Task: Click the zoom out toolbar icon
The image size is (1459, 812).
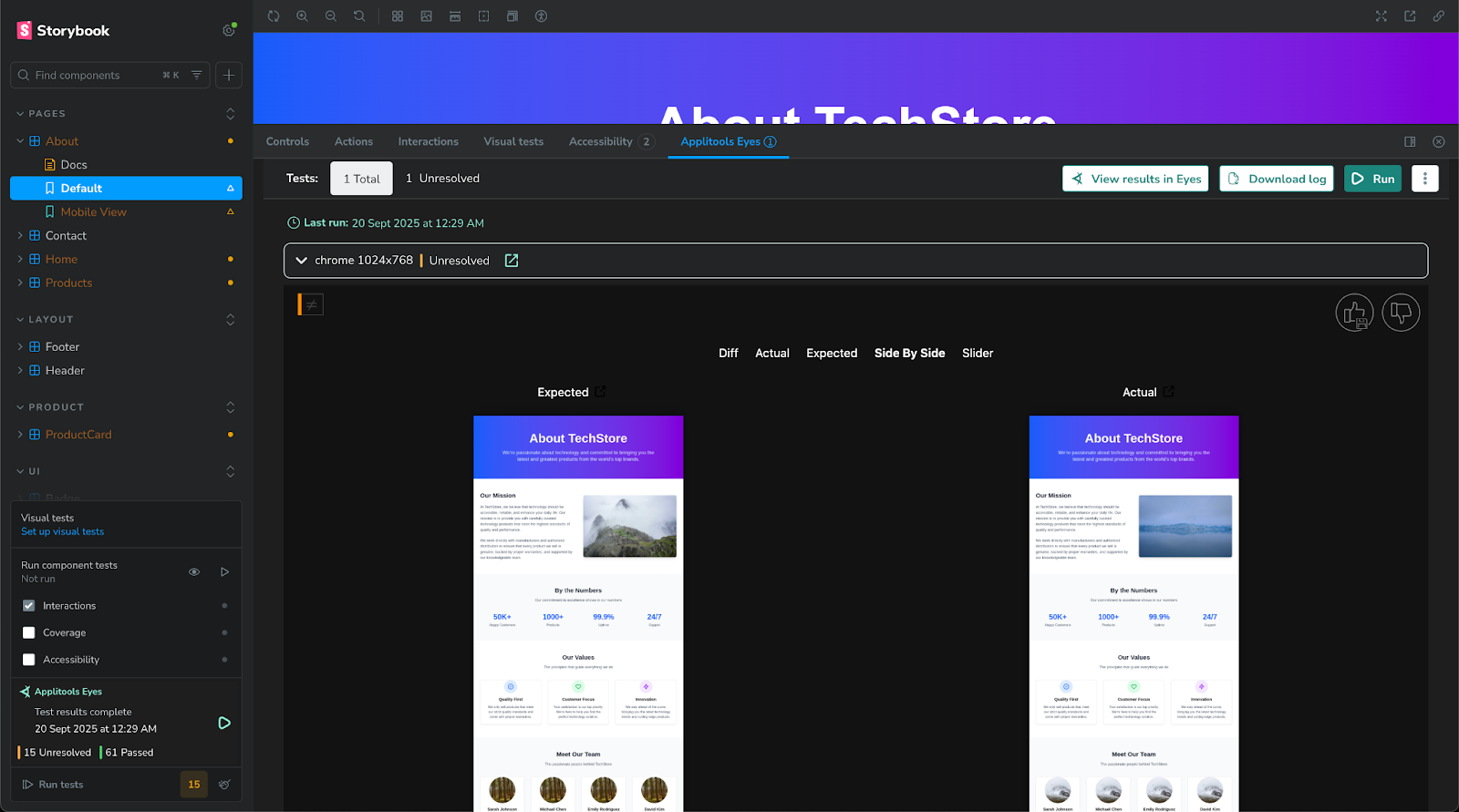Action: 331,16
